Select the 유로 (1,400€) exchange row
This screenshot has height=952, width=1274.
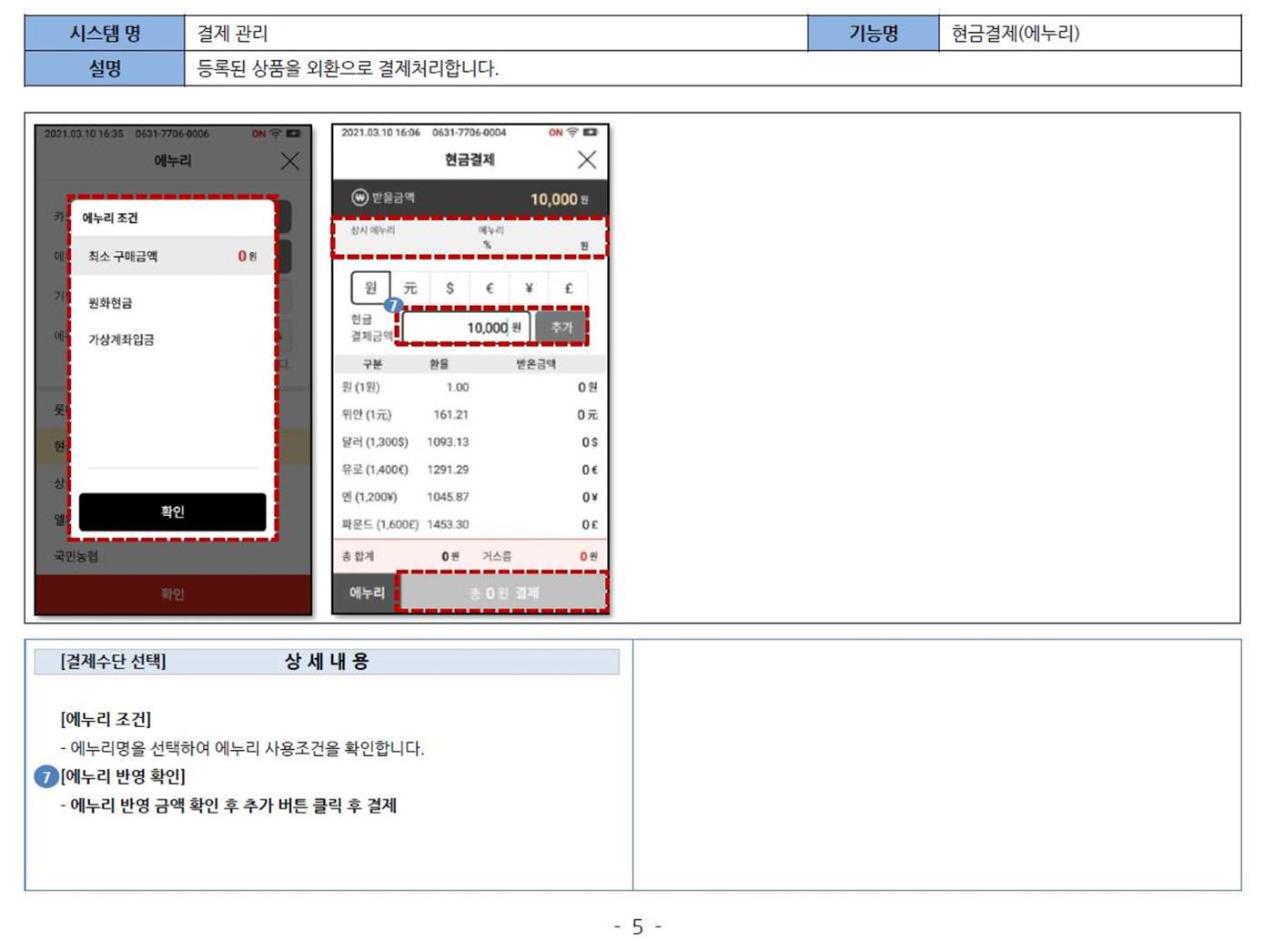coord(470,470)
